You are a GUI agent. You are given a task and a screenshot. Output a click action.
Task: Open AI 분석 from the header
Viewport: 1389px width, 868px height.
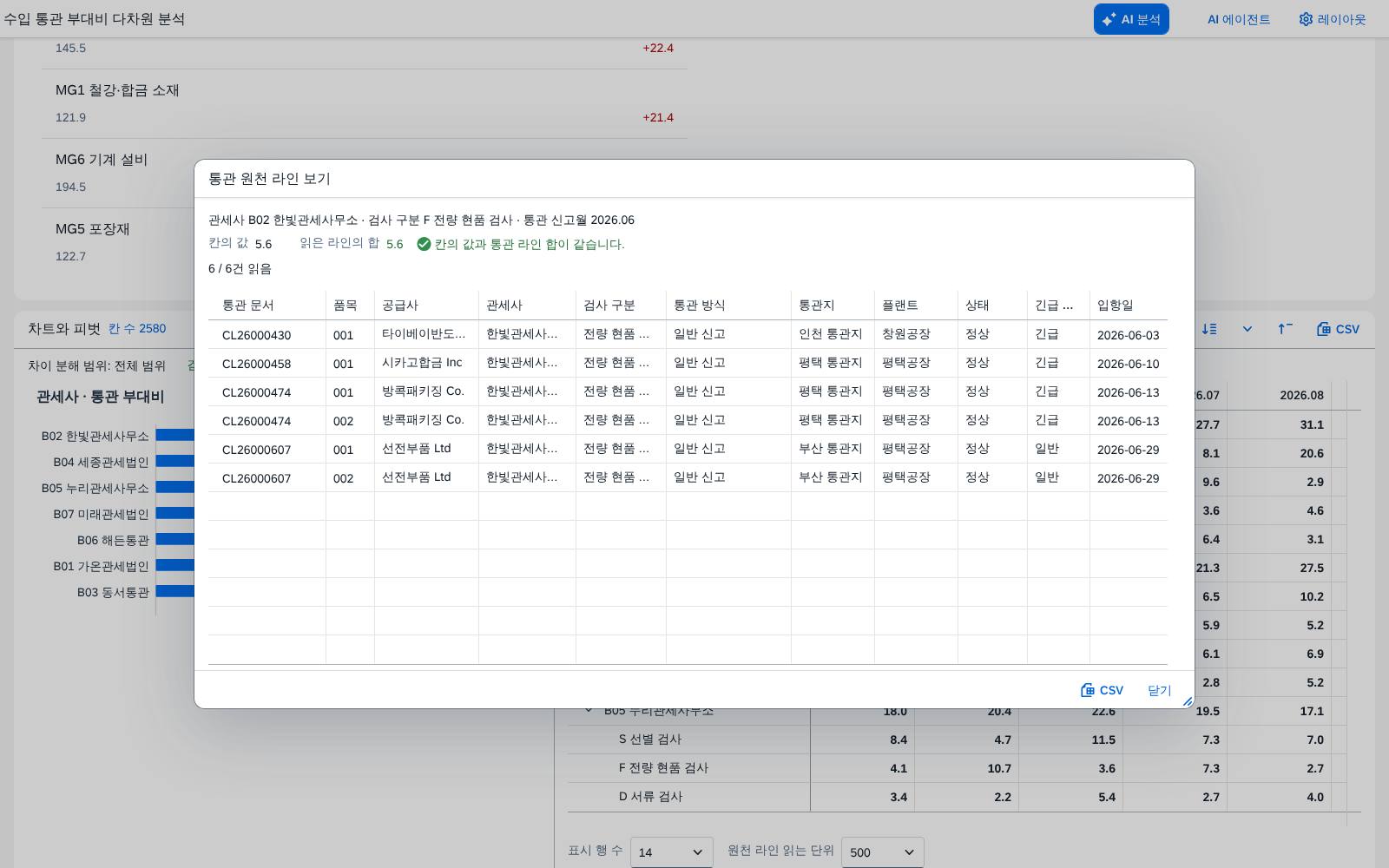[x=1130, y=19]
